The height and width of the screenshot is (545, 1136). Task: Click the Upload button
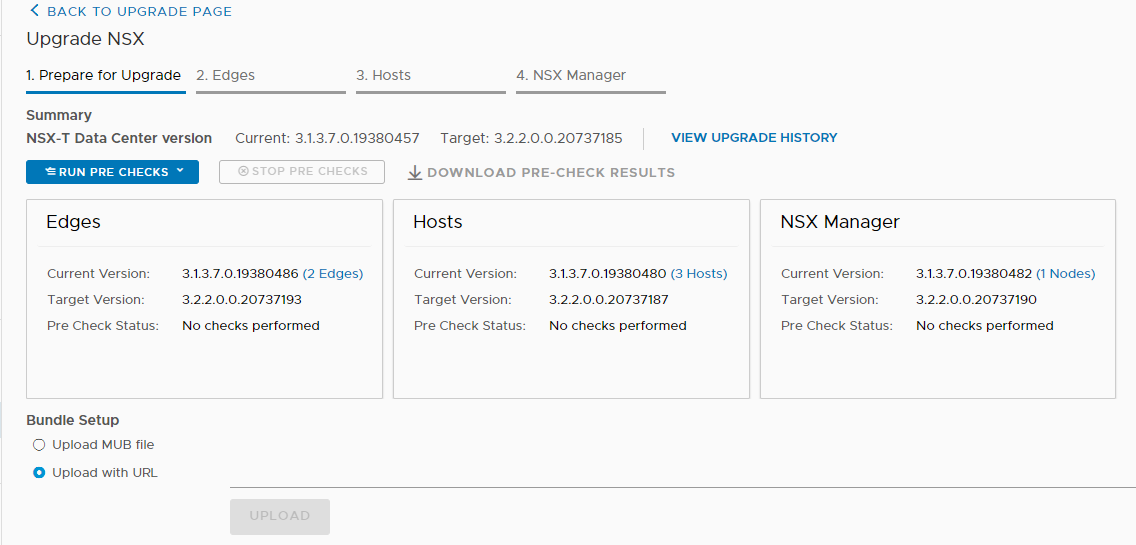point(280,517)
